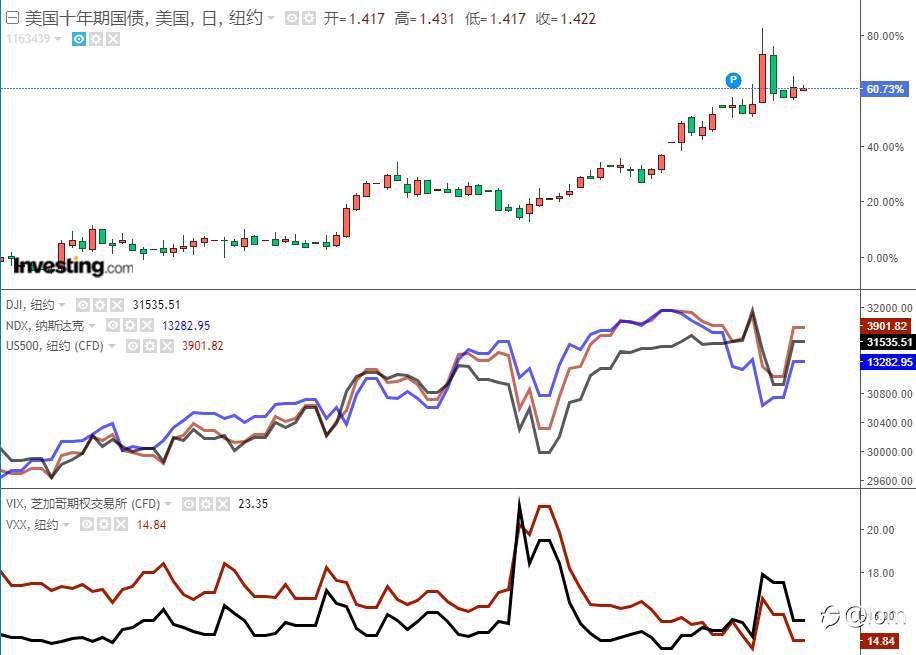Open the dropdown arrow beside VXX, 纽约
The image size is (916, 655).
(67, 524)
